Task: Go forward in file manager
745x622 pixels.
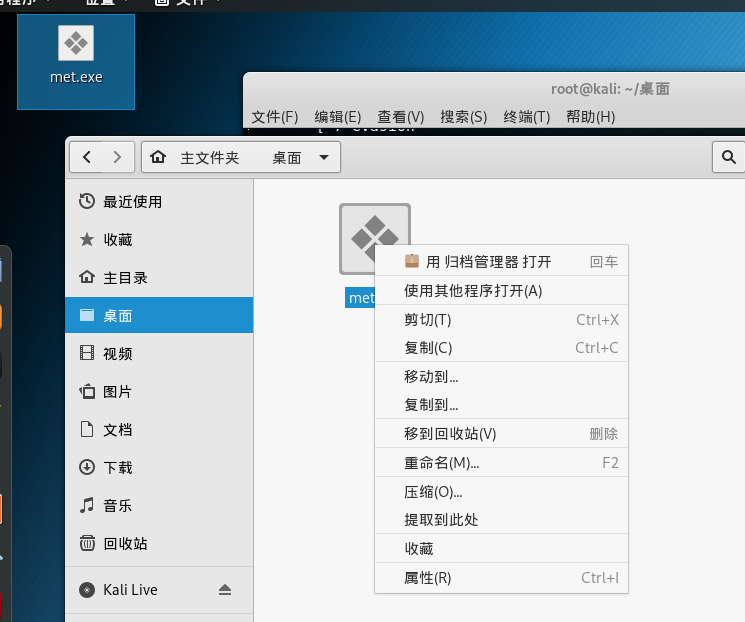Action: 117,157
